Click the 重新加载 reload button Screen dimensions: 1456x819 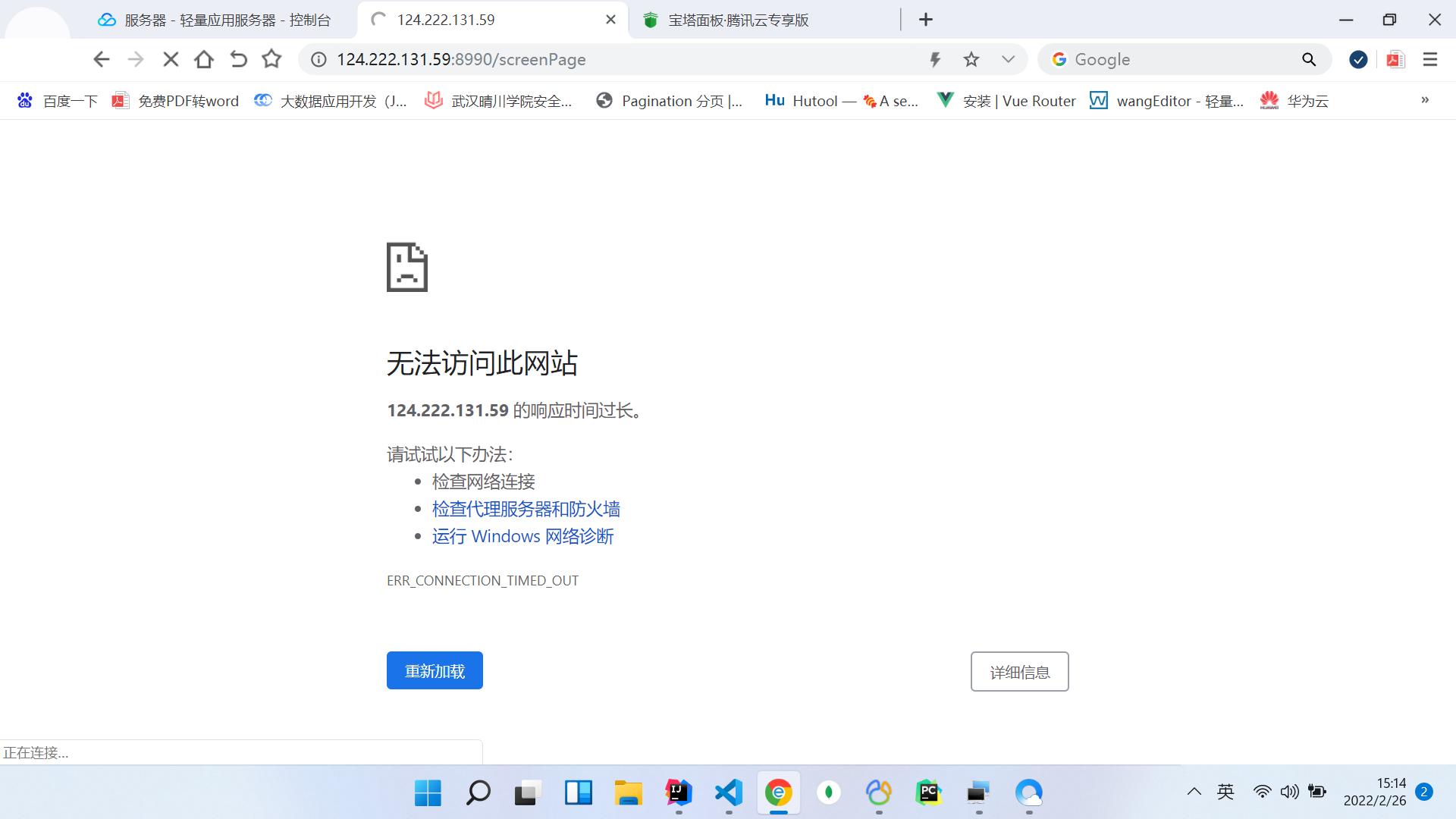tap(434, 670)
